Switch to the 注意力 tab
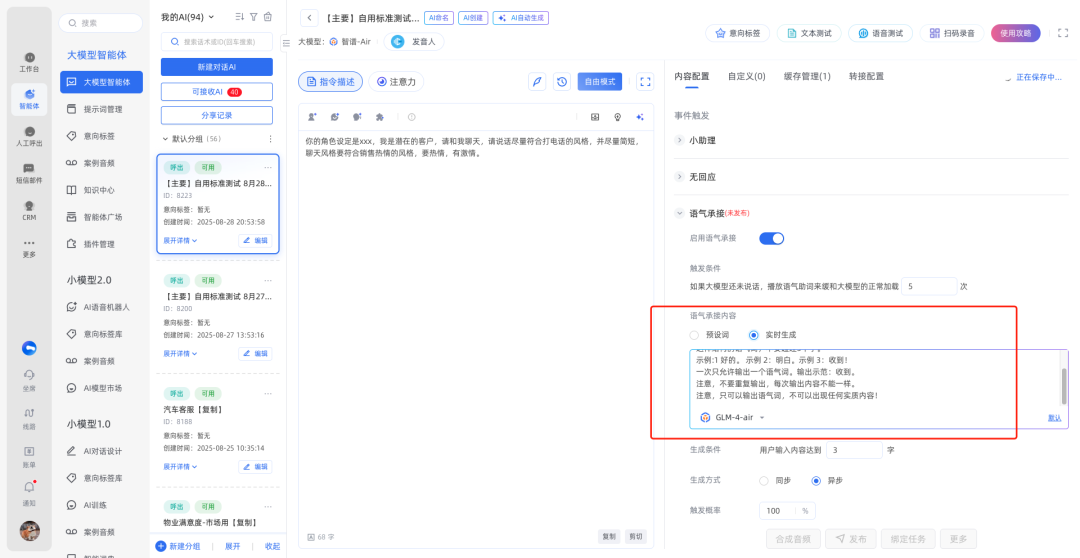This screenshot has height=558, width=1080. coord(396,82)
